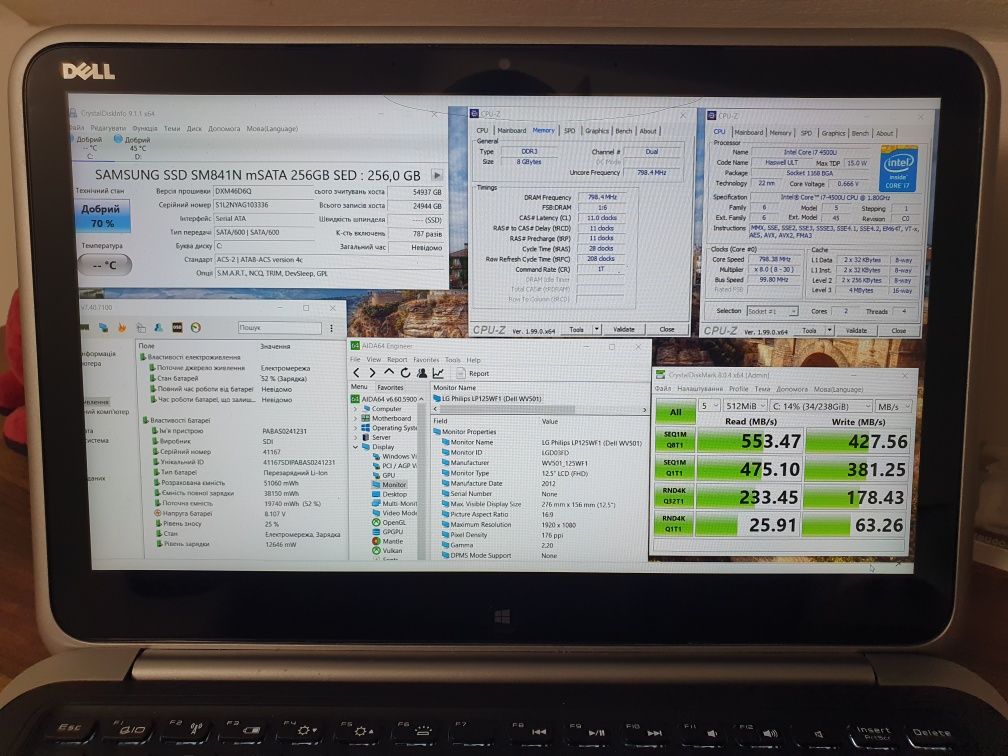Screen dimensions: 1008x756
Task: Expand the Server node in AIDA64
Action: coord(356,437)
